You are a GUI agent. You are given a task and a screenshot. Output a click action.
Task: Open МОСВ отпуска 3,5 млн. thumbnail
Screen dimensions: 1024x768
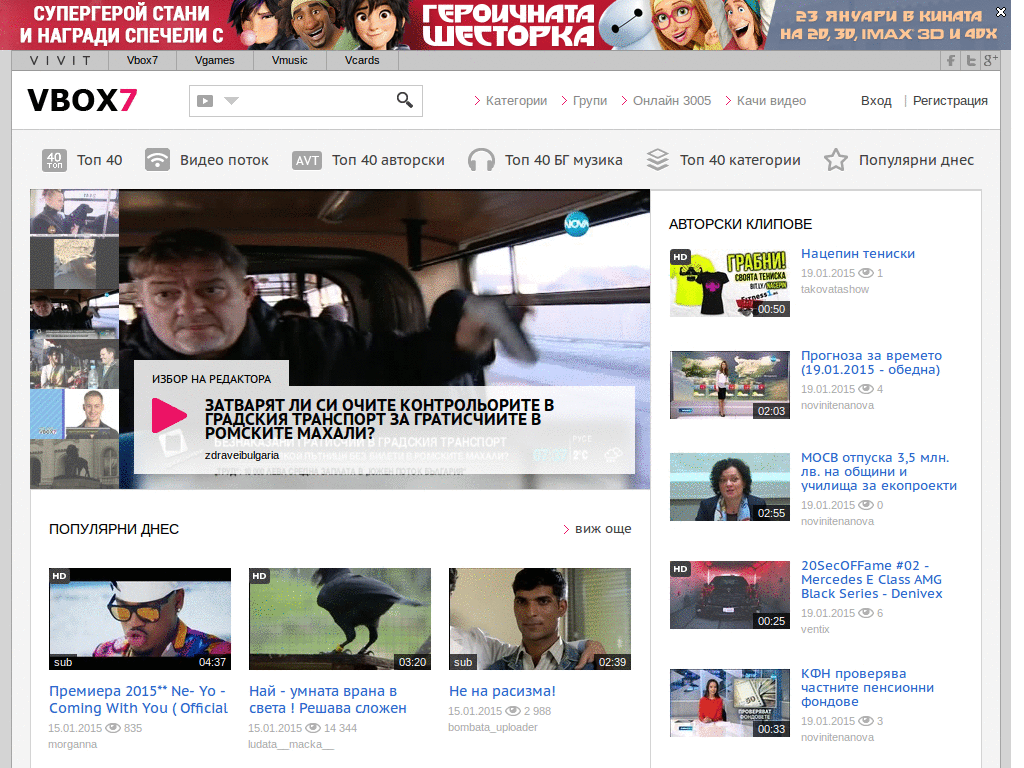coord(730,487)
